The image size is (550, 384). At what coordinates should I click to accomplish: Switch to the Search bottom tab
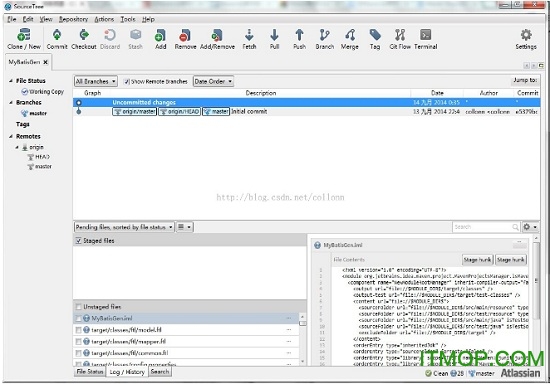click(x=160, y=372)
